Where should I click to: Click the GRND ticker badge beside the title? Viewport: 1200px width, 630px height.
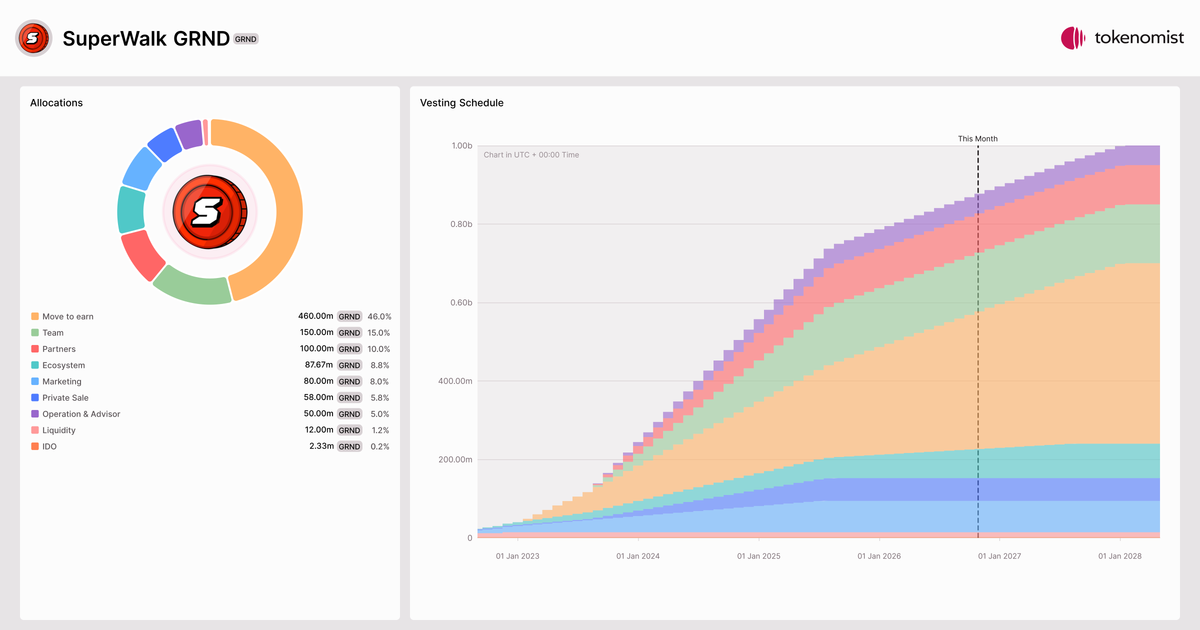(x=246, y=39)
